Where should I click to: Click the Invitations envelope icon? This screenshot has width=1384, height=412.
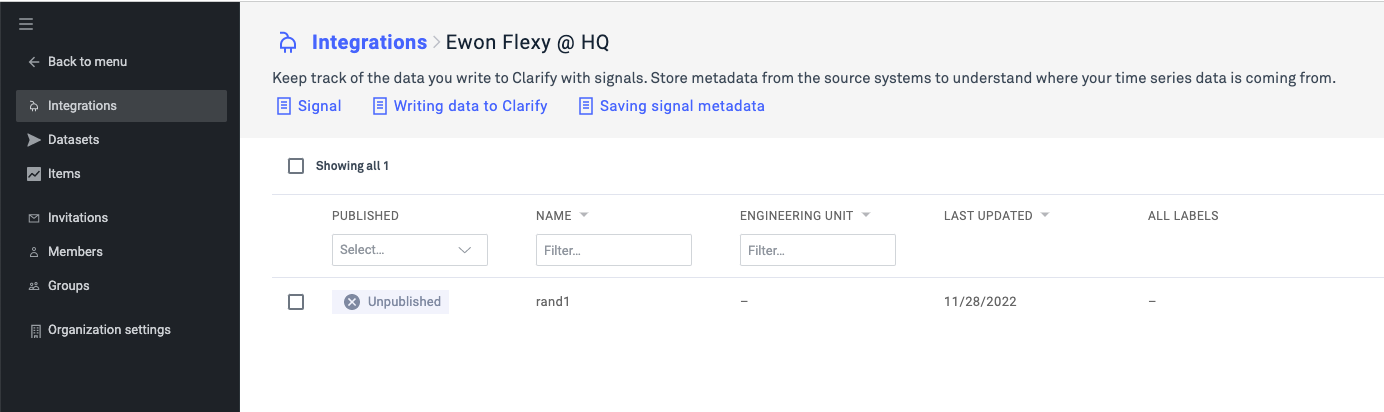pyautogui.click(x=34, y=218)
